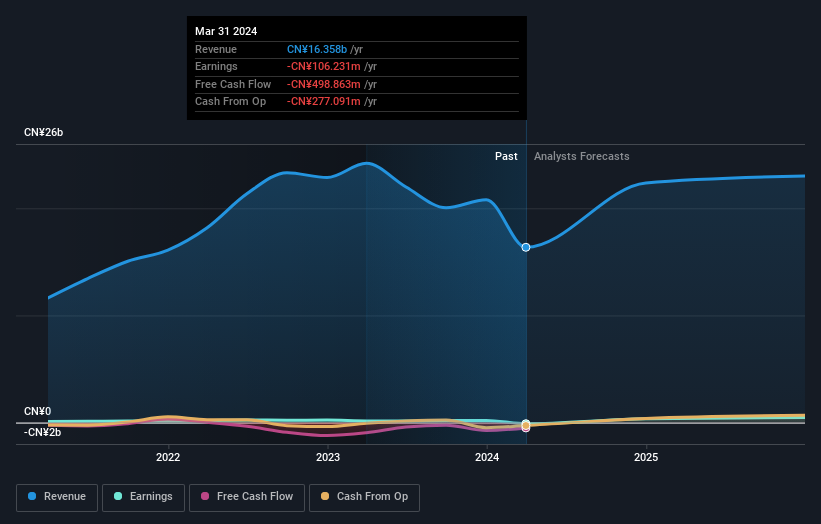The image size is (821, 524).
Task: Click the -CN¥277.091m cash from op value
Action: tap(324, 102)
